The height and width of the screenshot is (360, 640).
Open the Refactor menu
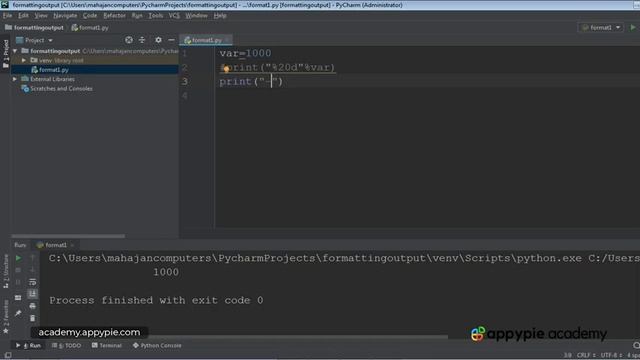pos(114,16)
